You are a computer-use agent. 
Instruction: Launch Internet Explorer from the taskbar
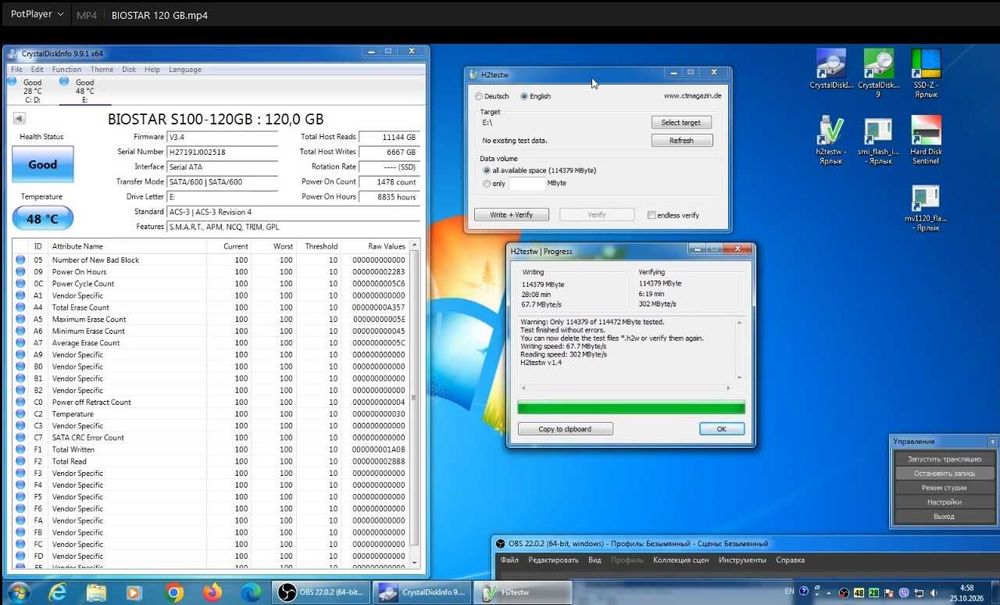coord(57,592)
